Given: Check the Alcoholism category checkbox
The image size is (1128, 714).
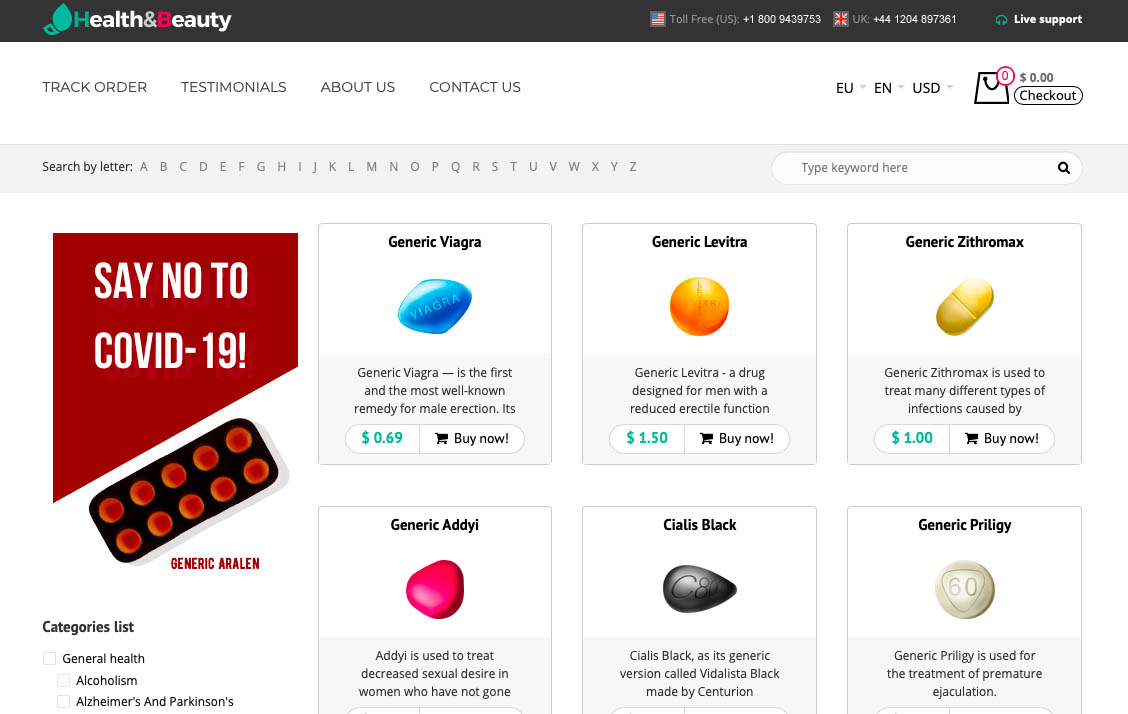Looking at the screenshot, I should [x=63, y=680].
